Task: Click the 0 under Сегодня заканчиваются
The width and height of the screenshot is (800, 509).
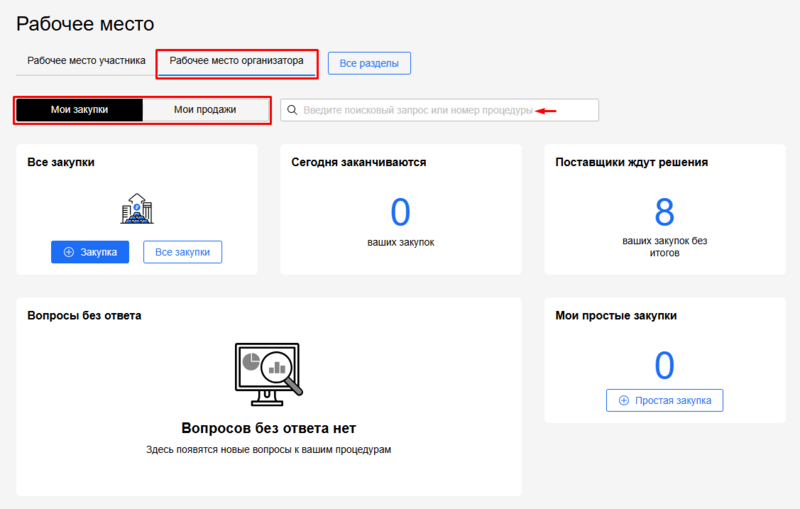Action: [x=401, y=212]
